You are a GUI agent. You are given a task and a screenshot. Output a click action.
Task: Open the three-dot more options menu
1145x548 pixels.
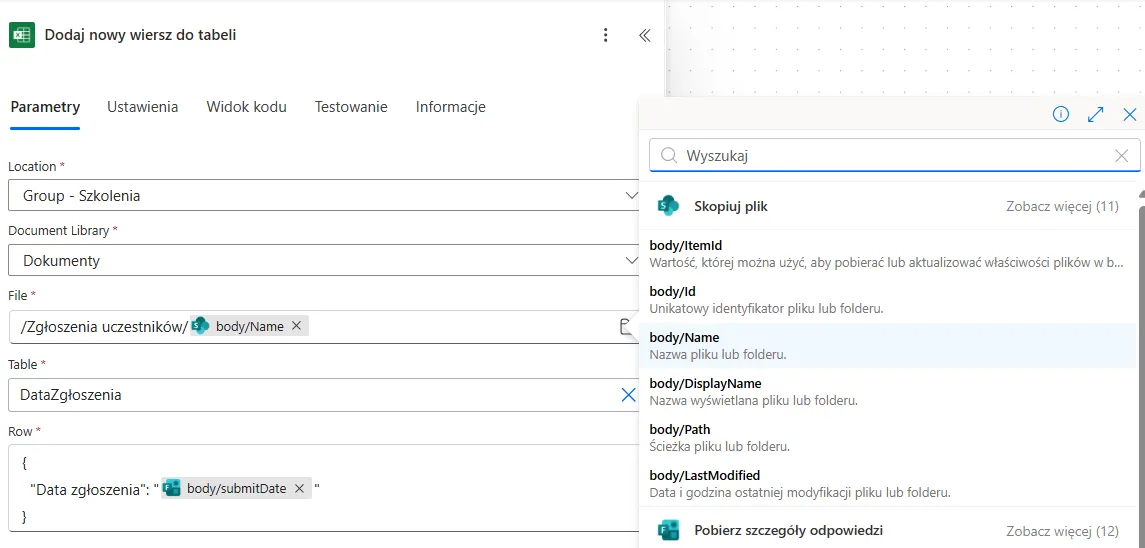[605, 35]
